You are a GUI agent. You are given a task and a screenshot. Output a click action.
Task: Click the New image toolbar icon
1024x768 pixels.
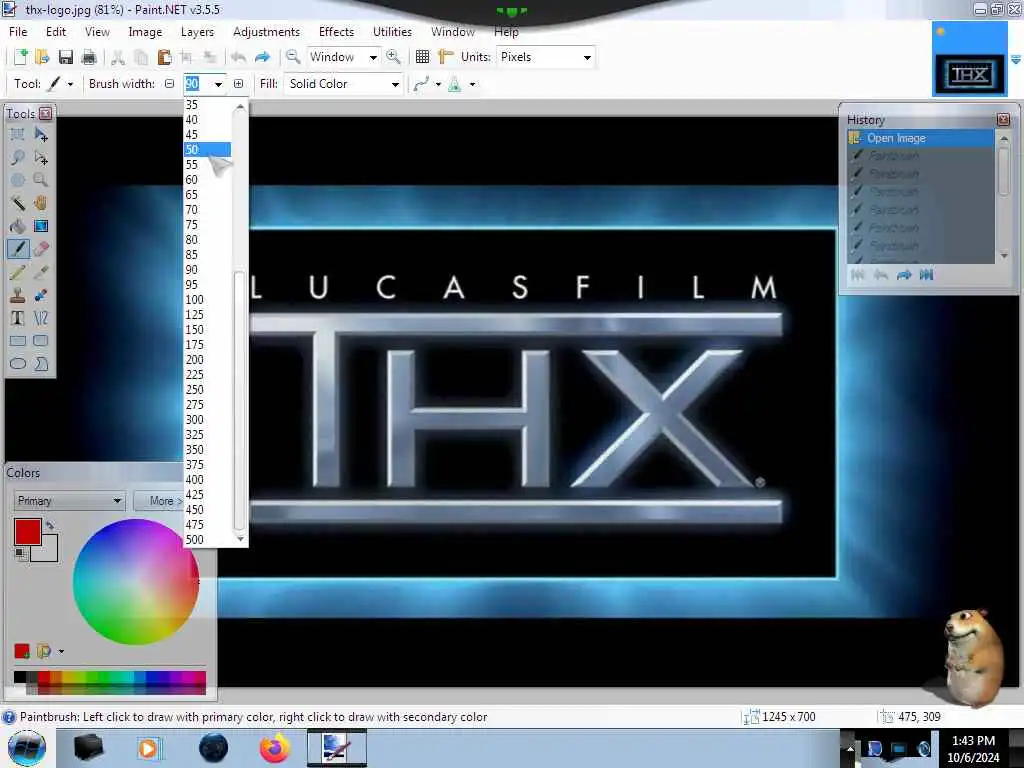click(20, 57)
